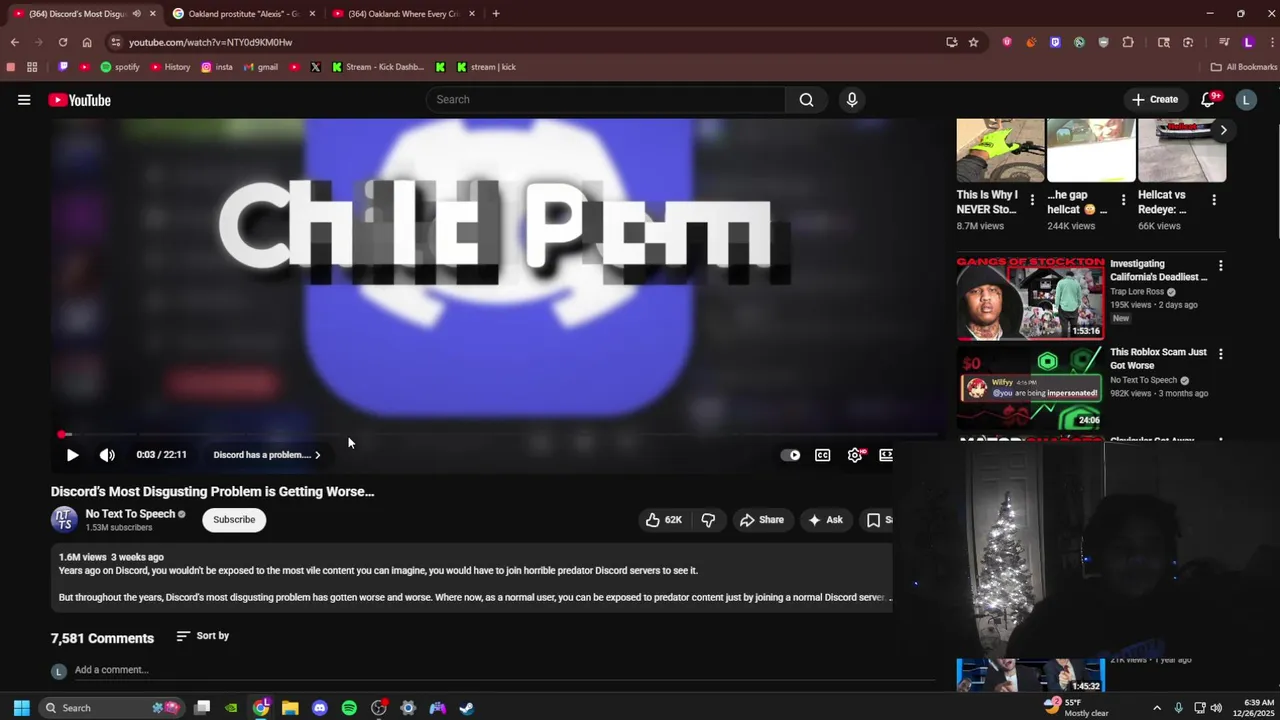Image resolution: width=1280 pixels, height=720 pixels.
Task: Open the Sort by comments dropdown
Action: (203, 636)
